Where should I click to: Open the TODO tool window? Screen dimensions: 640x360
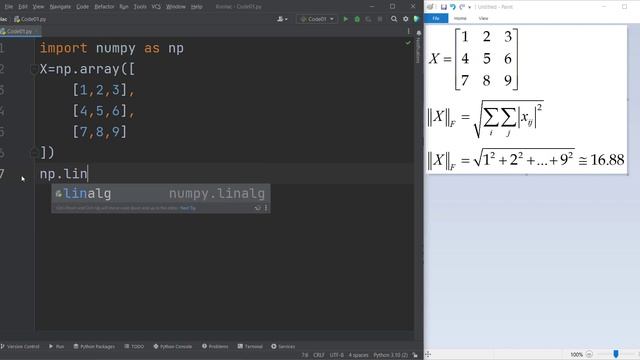point(134,347)
